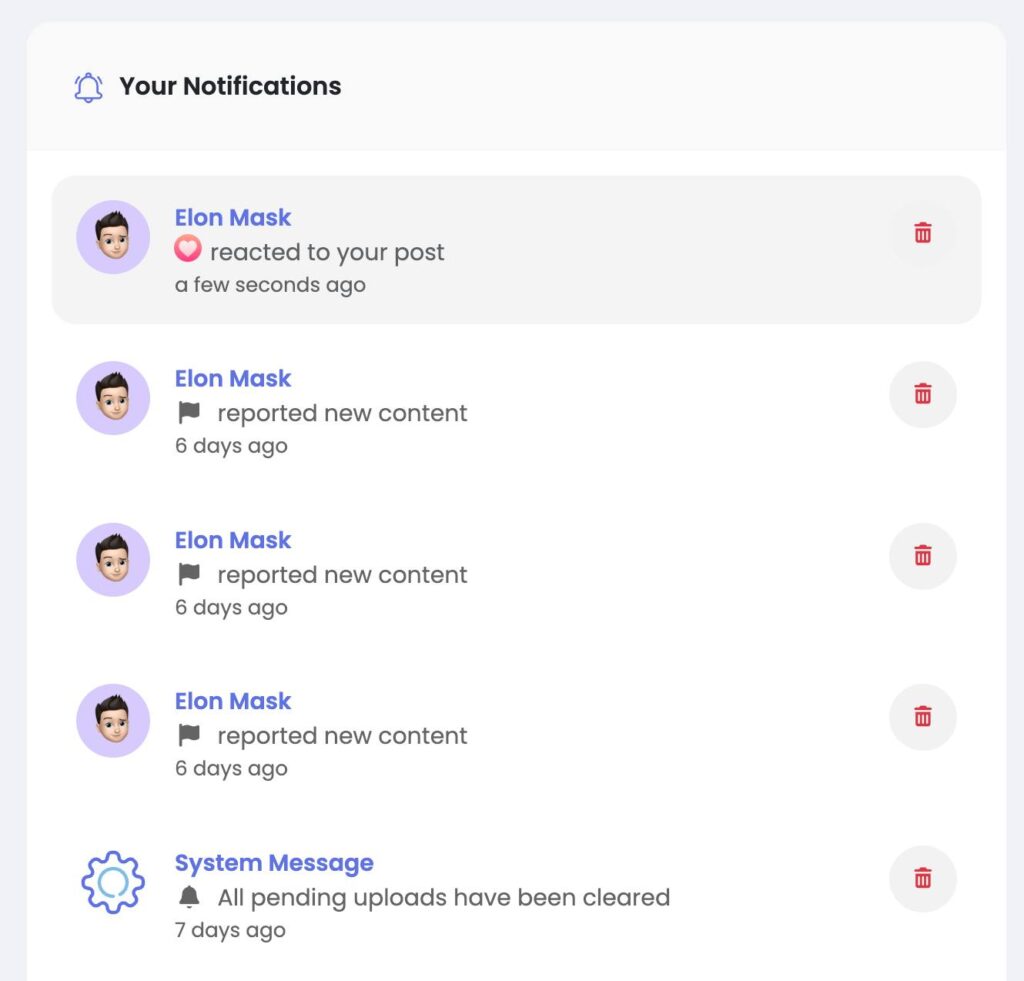Delete the reacted to your post notification

[x=922, y=234]
